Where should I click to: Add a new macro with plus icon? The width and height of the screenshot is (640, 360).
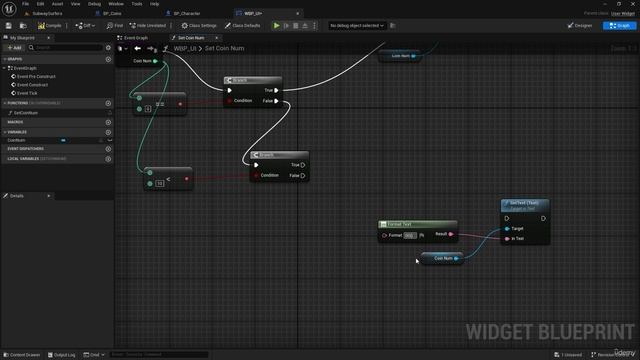pos(108,122)
